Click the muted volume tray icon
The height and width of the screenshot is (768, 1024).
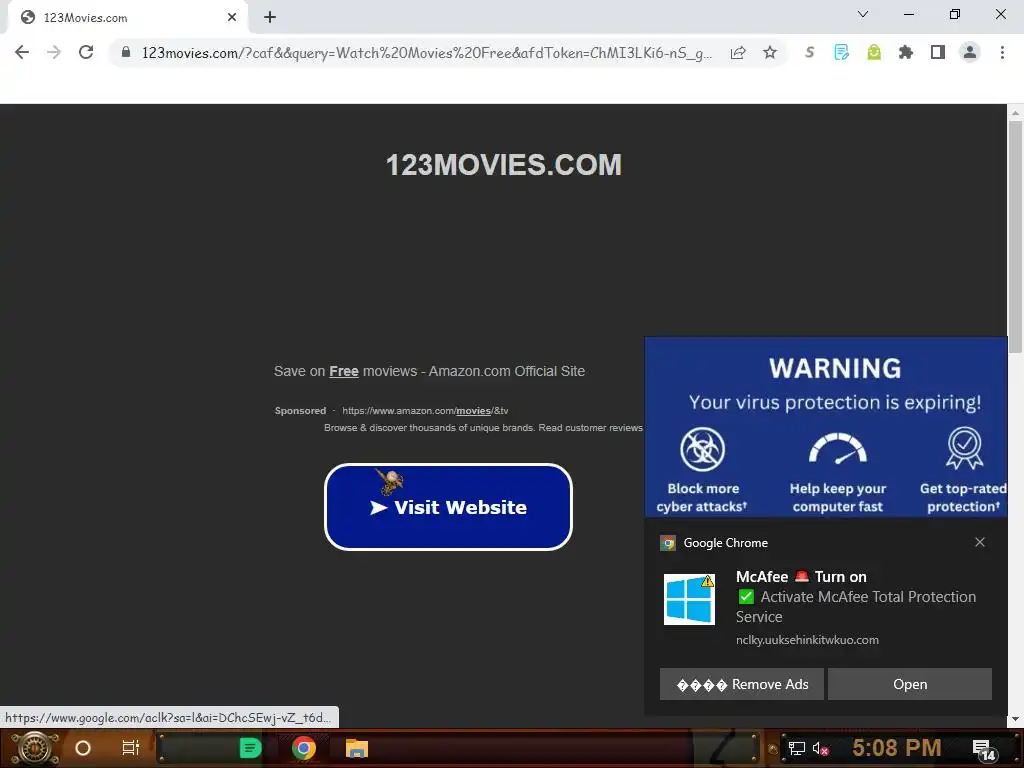(820, 748)
